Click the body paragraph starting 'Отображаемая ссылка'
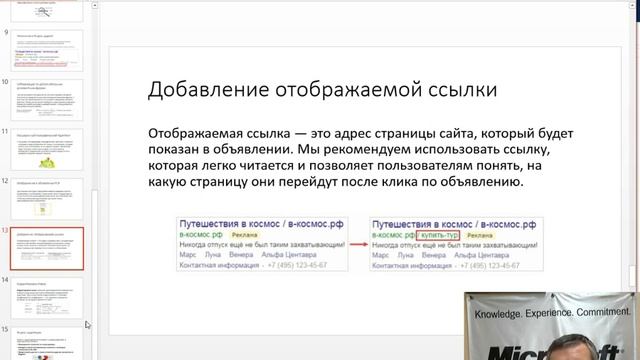The width and height of the screenshot is (640, 360). pyautogui.click(x=361, y=157)
